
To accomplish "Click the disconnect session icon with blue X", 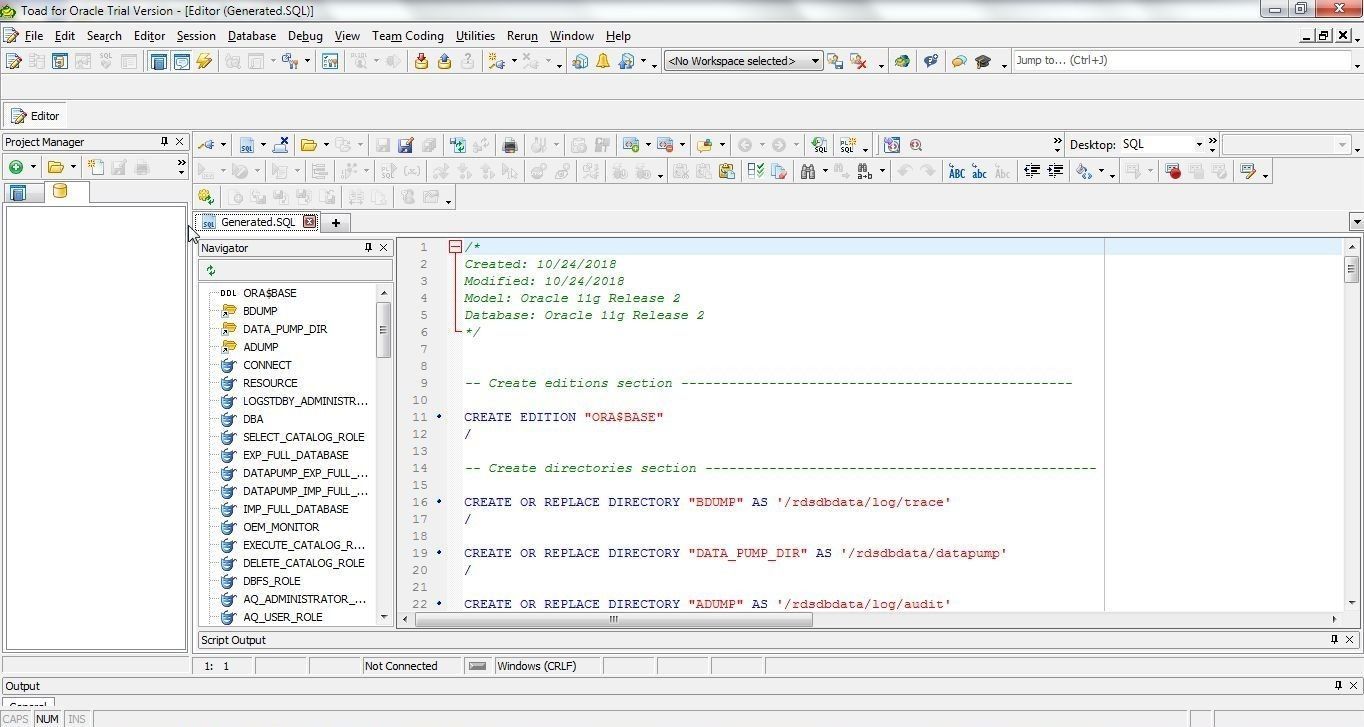I will coord(280,145).
